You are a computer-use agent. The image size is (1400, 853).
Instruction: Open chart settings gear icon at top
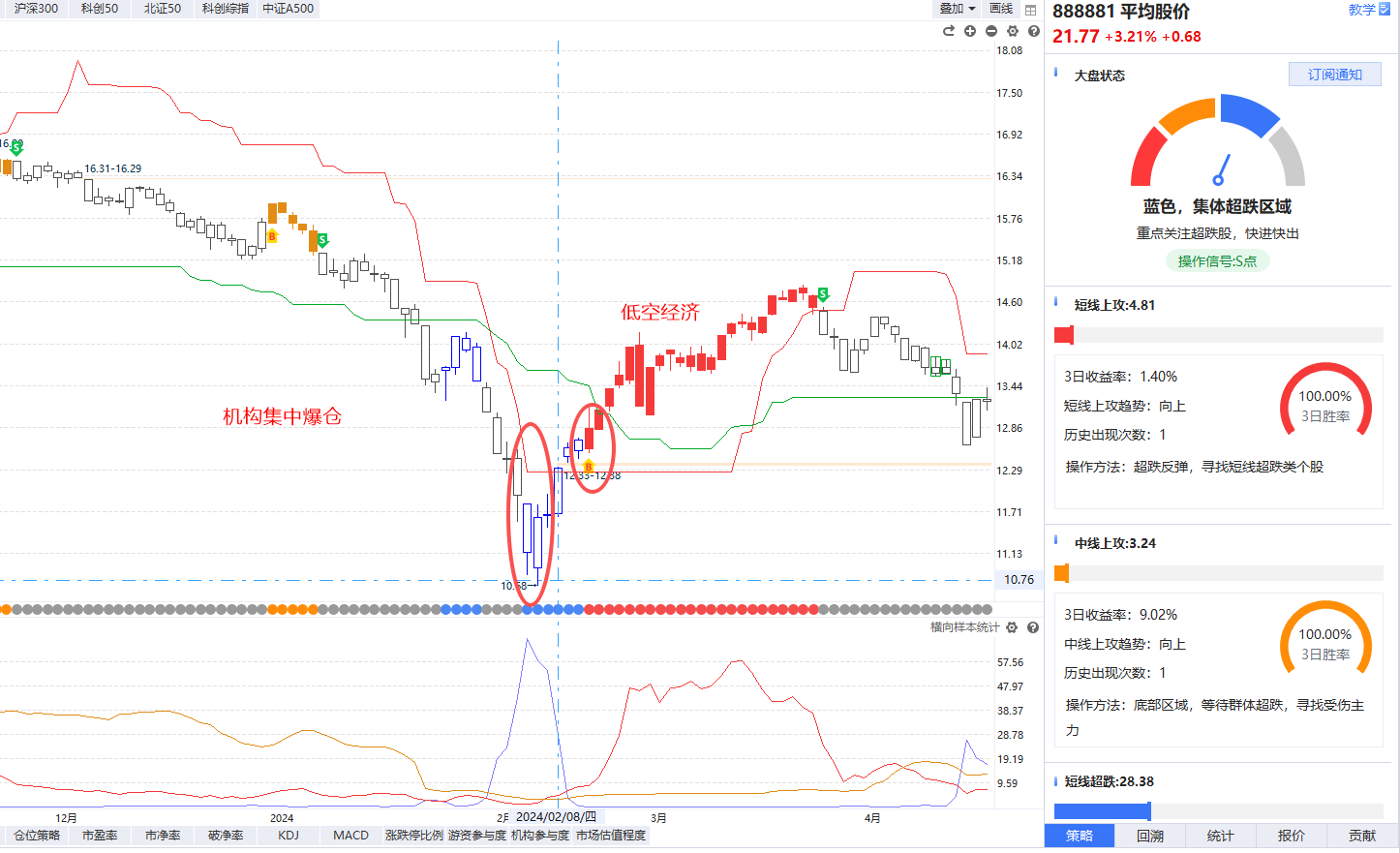tap(1013, 31)
